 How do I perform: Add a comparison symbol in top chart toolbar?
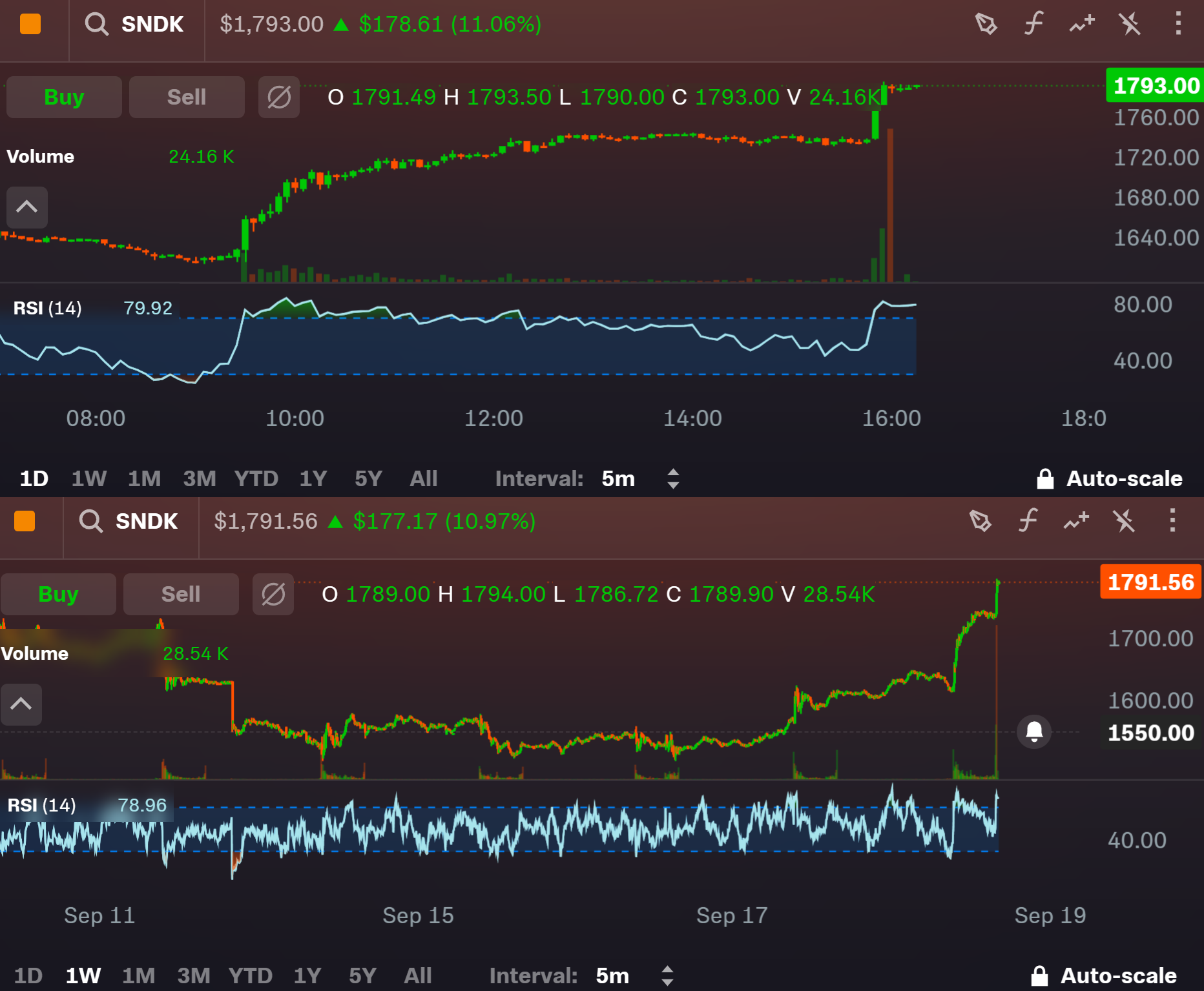pos(1082,25)
